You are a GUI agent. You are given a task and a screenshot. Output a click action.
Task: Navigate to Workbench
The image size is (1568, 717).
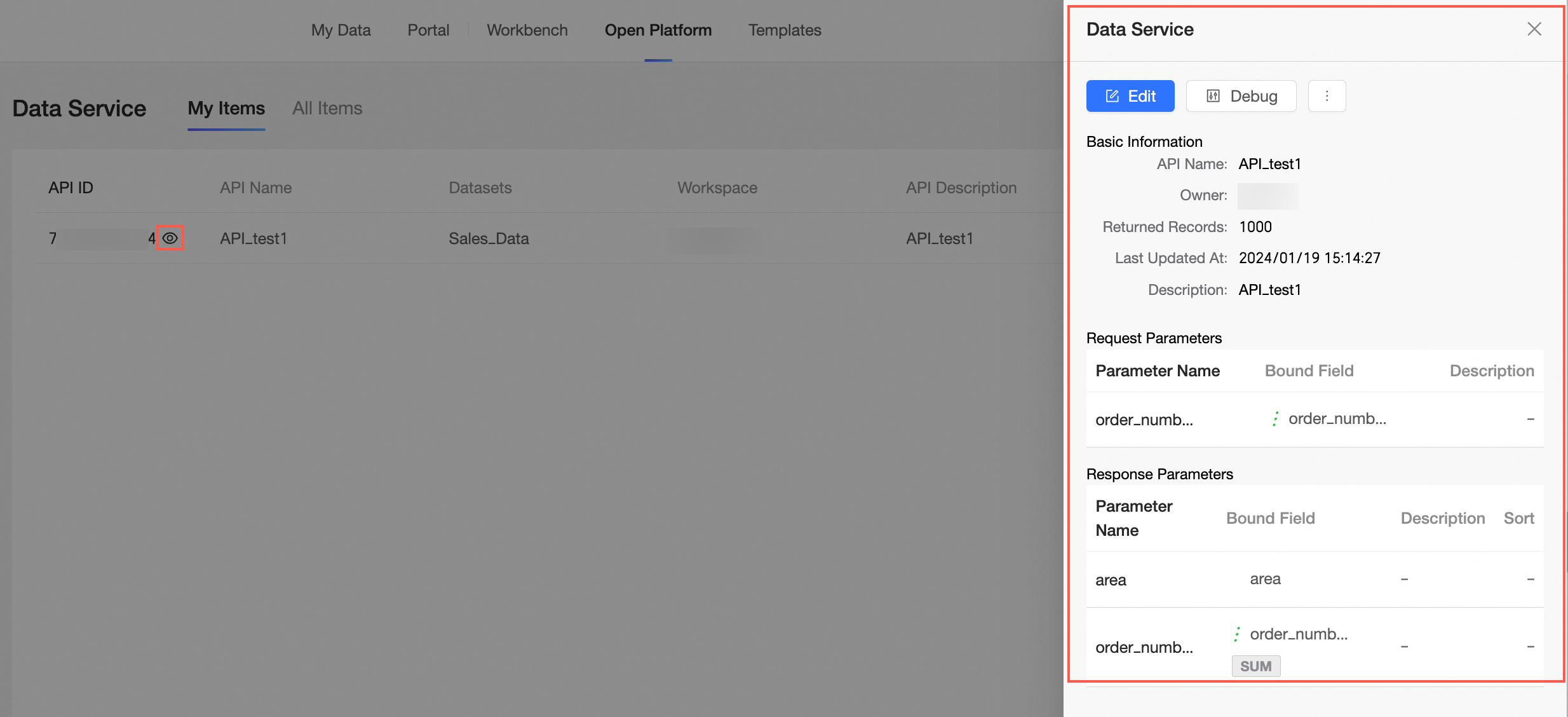(x=527, y=30)
